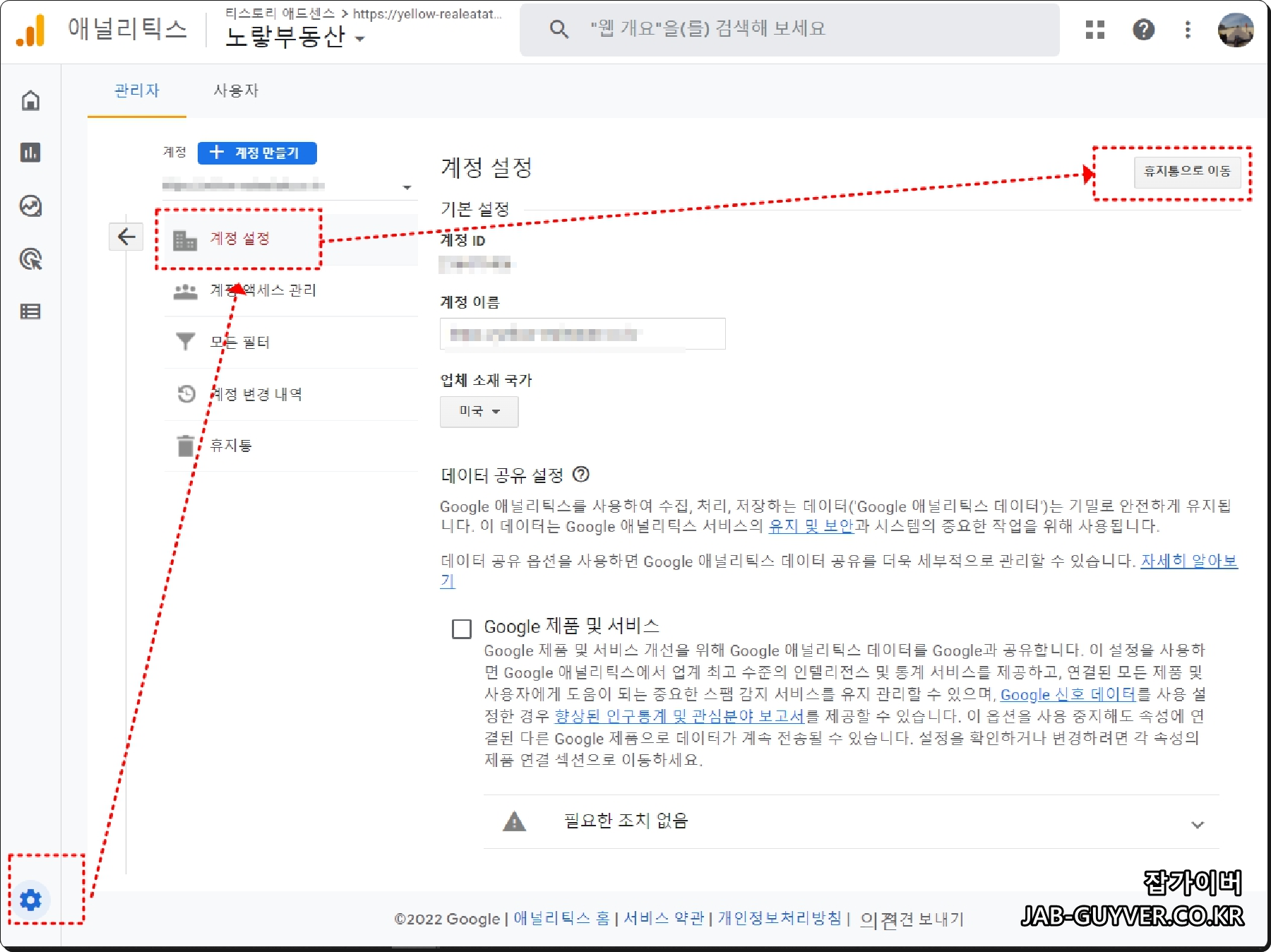Select 휴지통 menu item
Image resolution: width=1271 pixels, height=952 pixels.
point(291,446)
